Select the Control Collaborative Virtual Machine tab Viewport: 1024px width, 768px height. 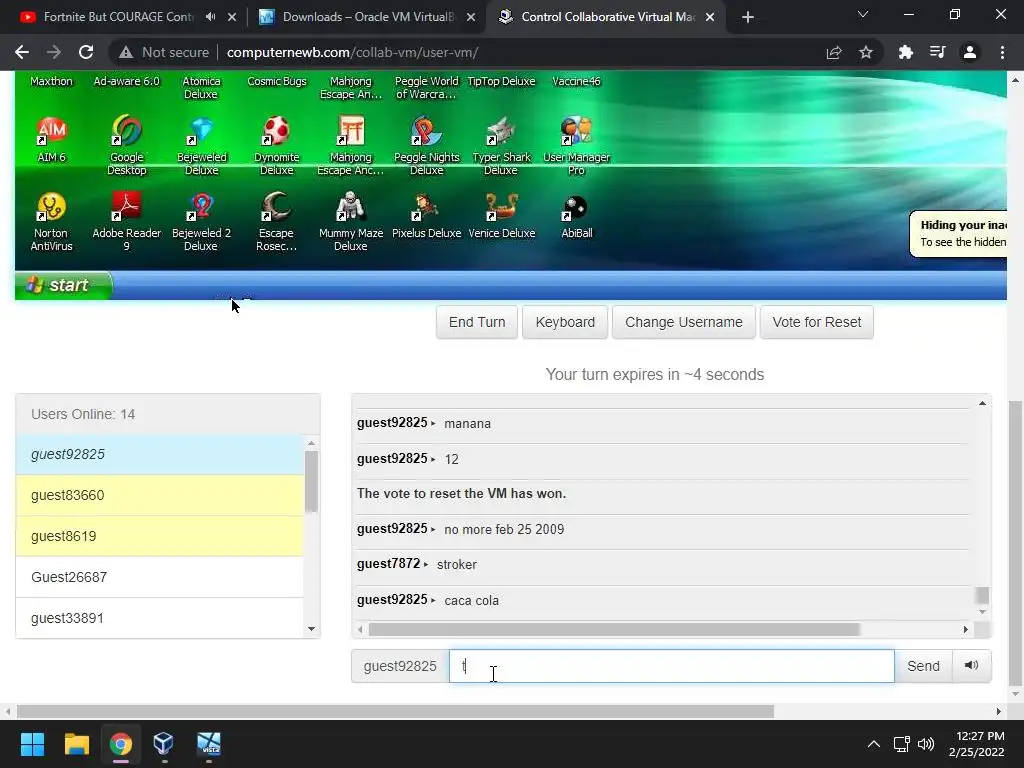[607, 17]
